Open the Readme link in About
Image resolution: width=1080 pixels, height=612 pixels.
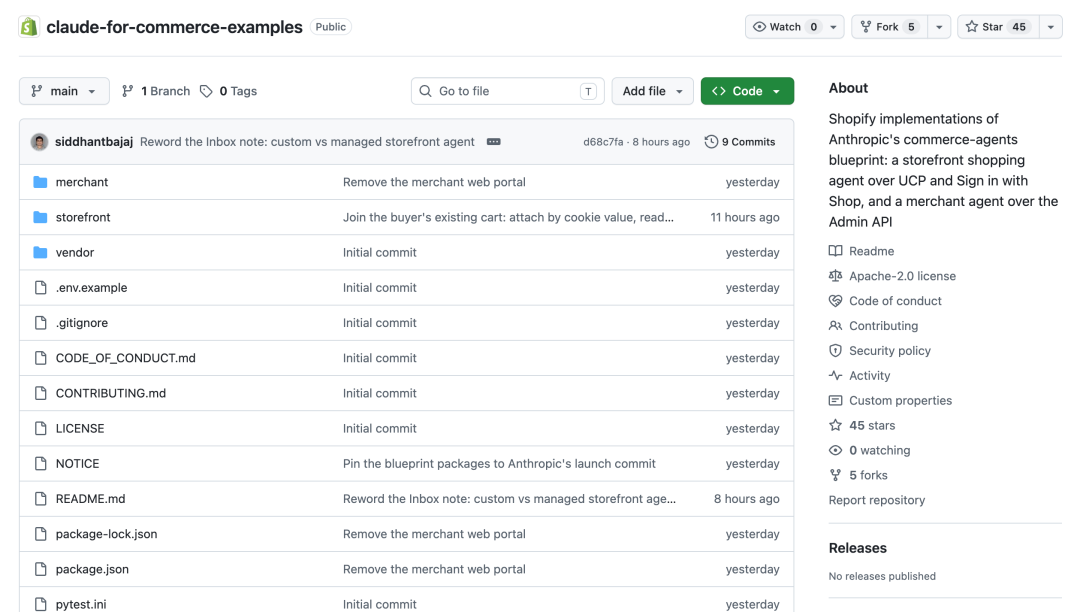871,251
